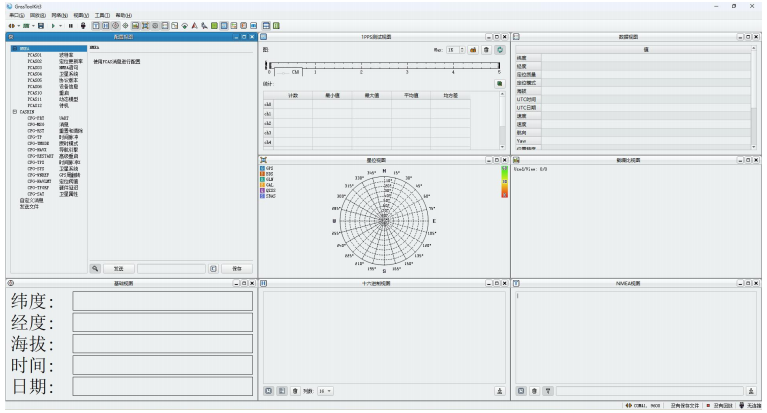
Task: Collapse the NMEA tree node
Action: tap(15, 47)
